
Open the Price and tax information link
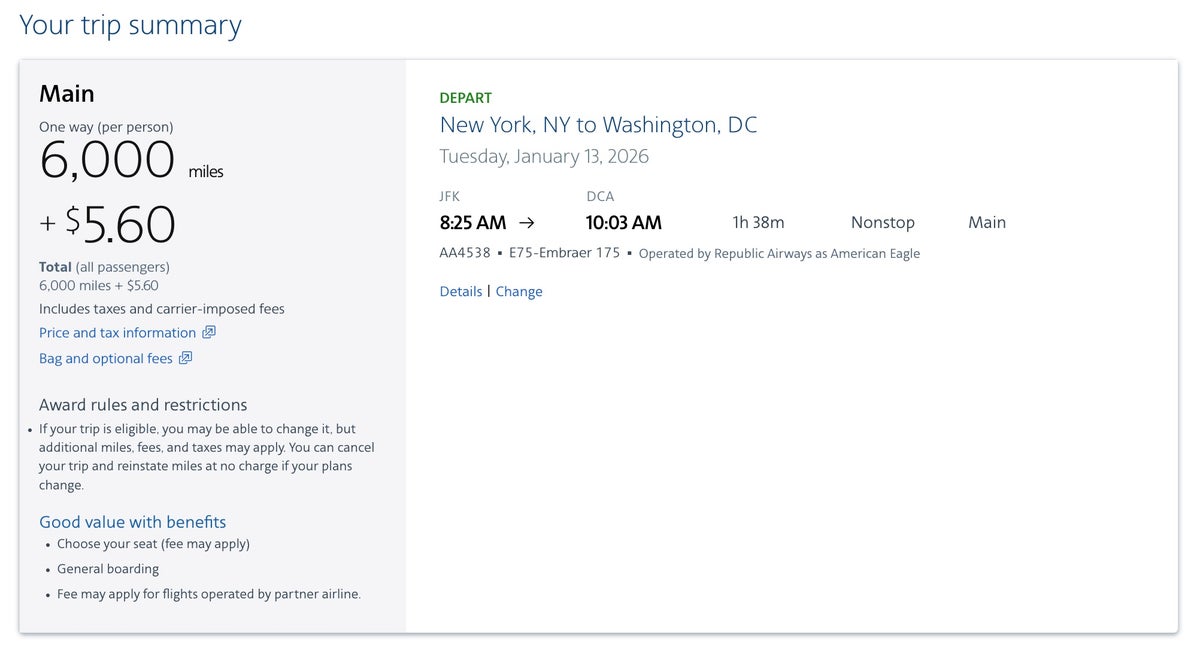click(x=117, y=333)
